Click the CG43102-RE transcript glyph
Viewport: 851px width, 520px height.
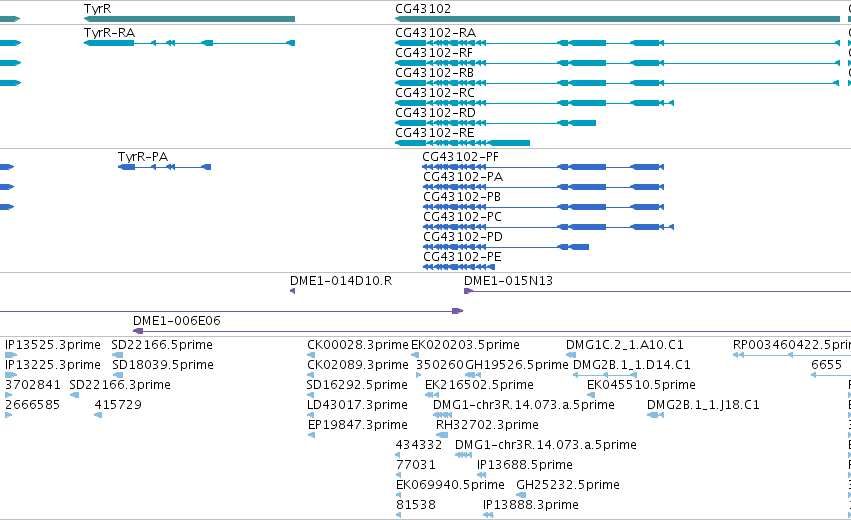[462, 143]
